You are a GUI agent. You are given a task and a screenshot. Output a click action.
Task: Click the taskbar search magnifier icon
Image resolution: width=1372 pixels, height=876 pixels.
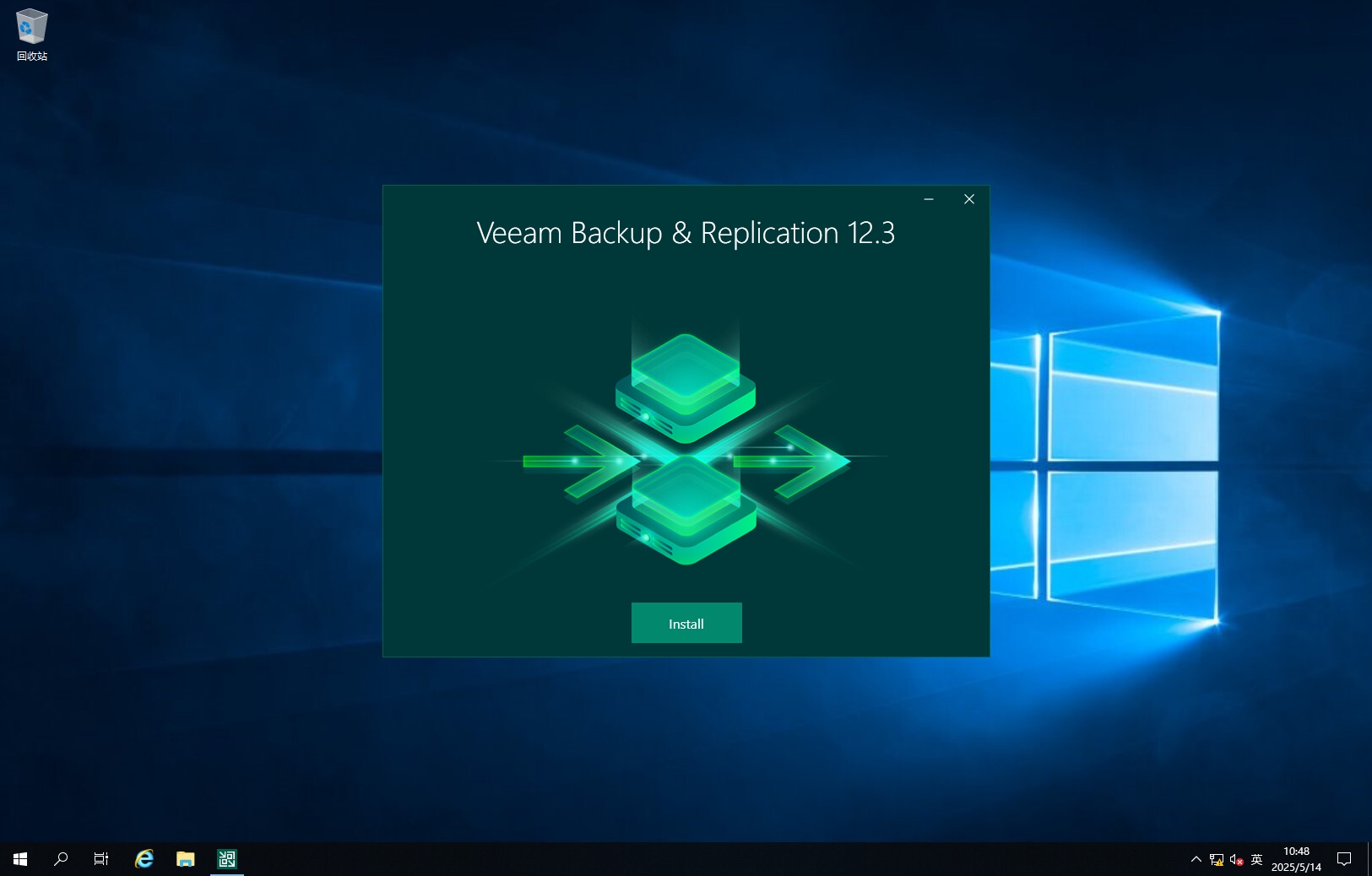tap(61, 859)
